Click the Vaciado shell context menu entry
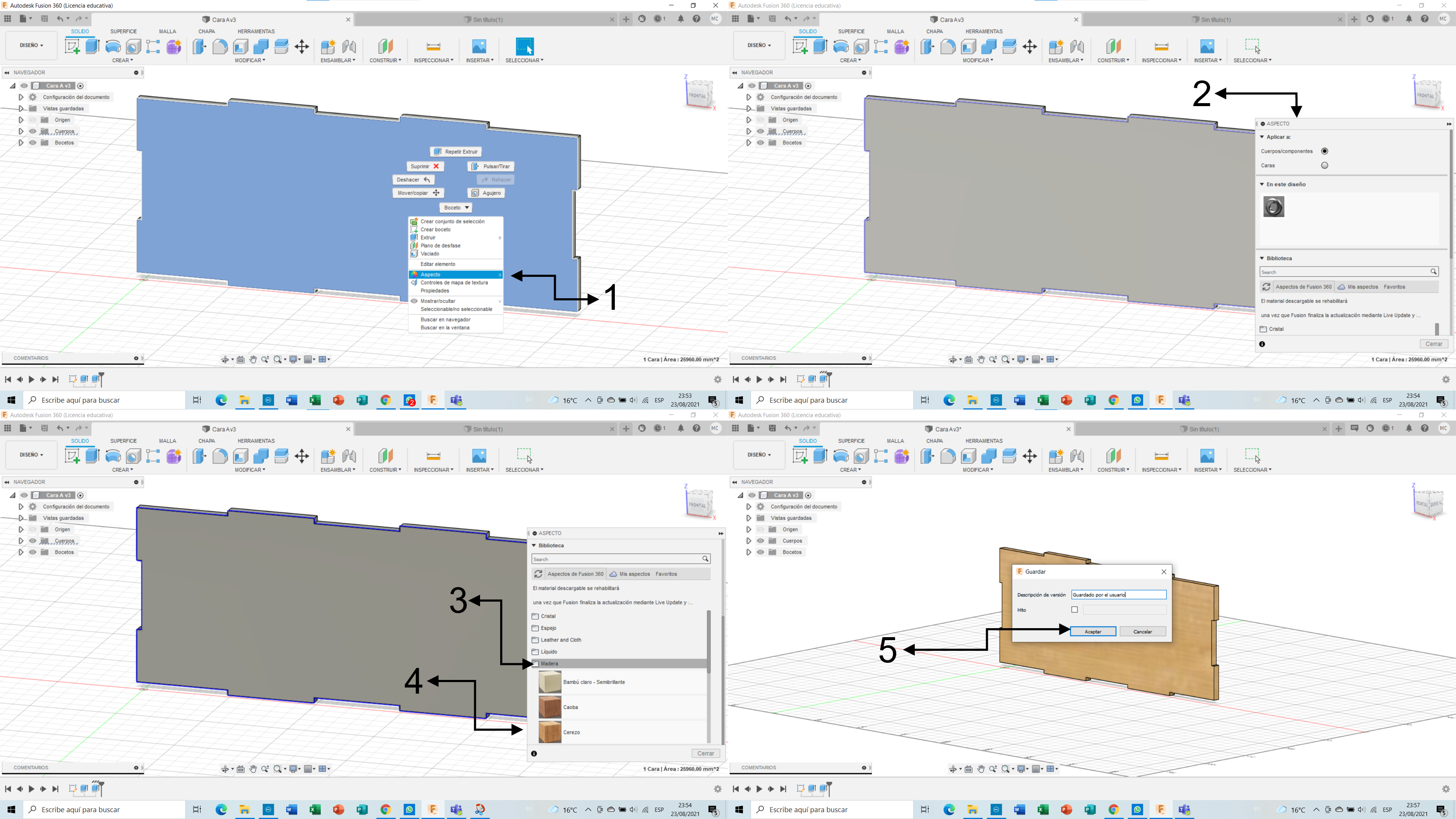Screen dimensions: 1456x819 (x=430, y=253)
